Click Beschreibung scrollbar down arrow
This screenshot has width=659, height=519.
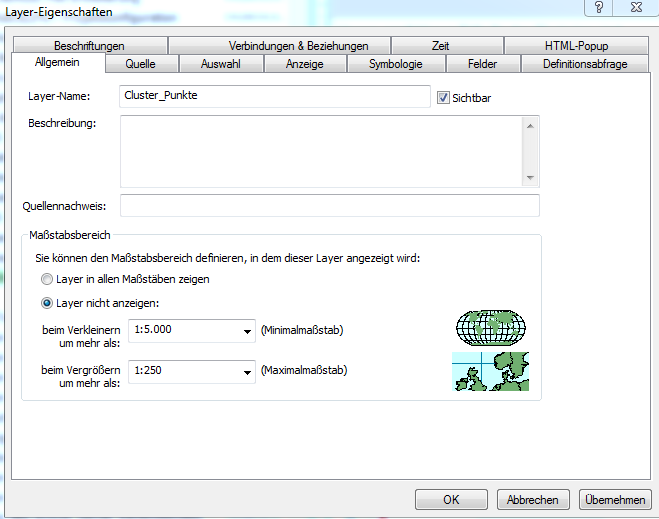tap(530, 178)
